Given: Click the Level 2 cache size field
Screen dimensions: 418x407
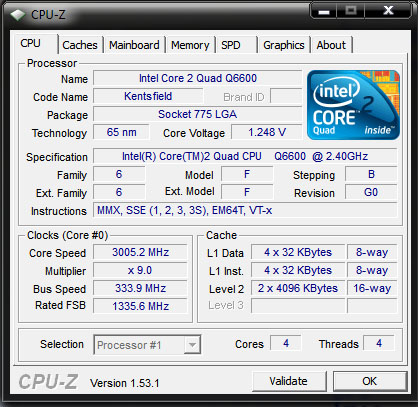Looking at the screenshot, I should pyautogui.click(x=298, y=288).
